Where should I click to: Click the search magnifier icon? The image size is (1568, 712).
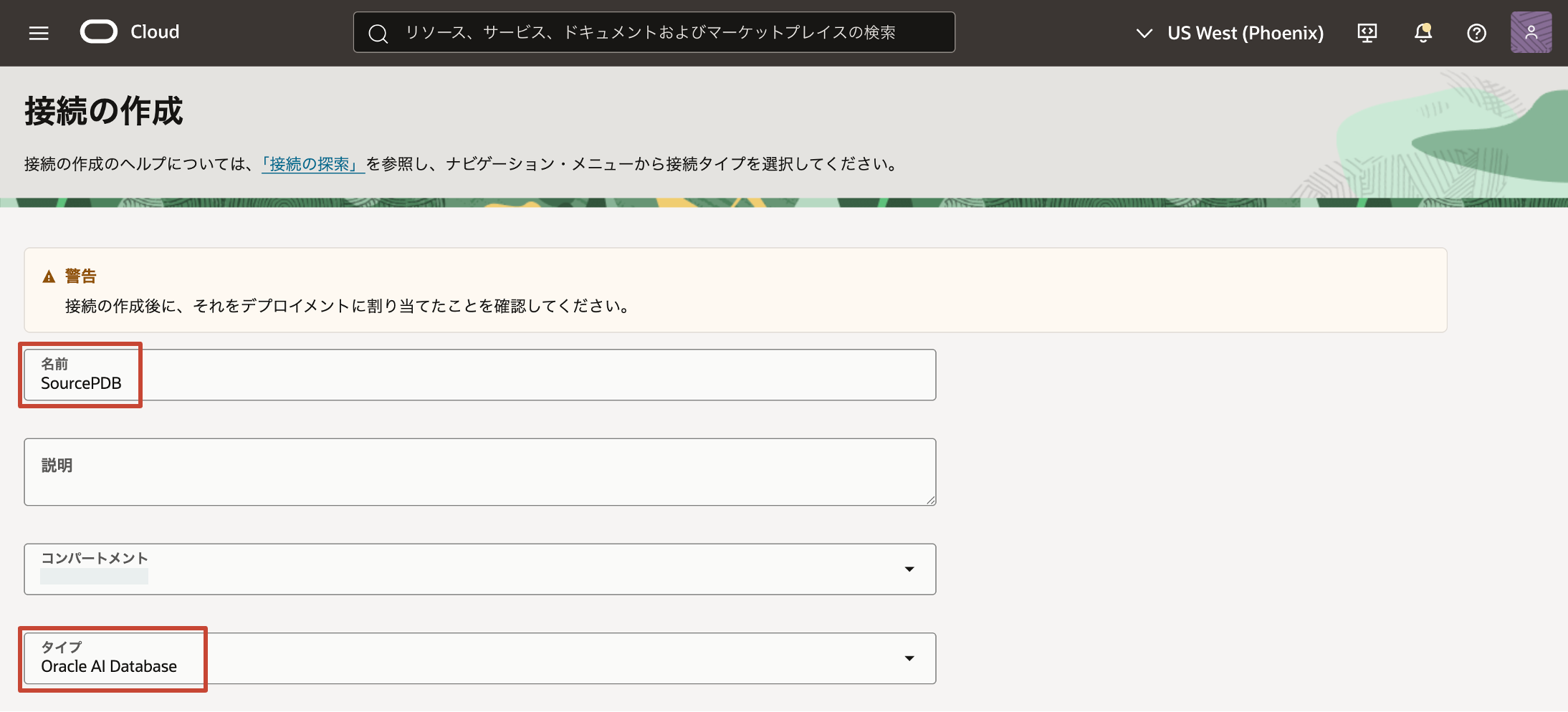tap(378, 32)
